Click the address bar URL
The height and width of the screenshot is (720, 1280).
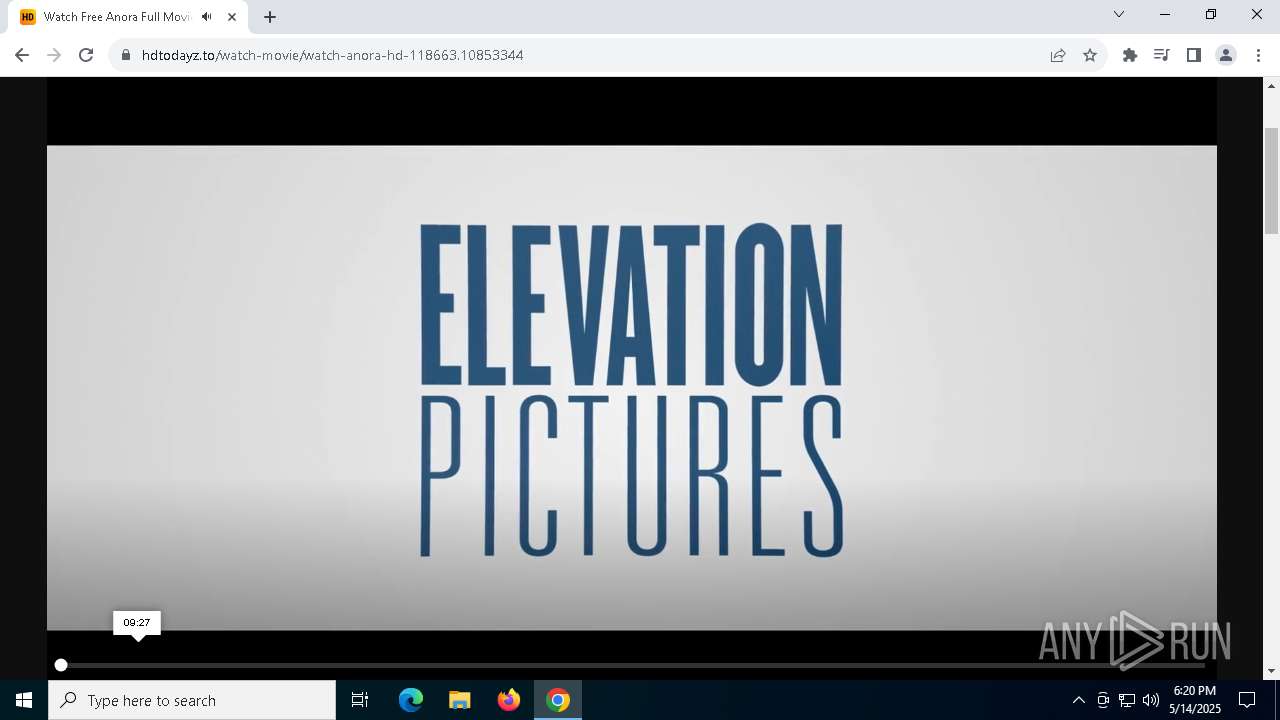[332, 55]
